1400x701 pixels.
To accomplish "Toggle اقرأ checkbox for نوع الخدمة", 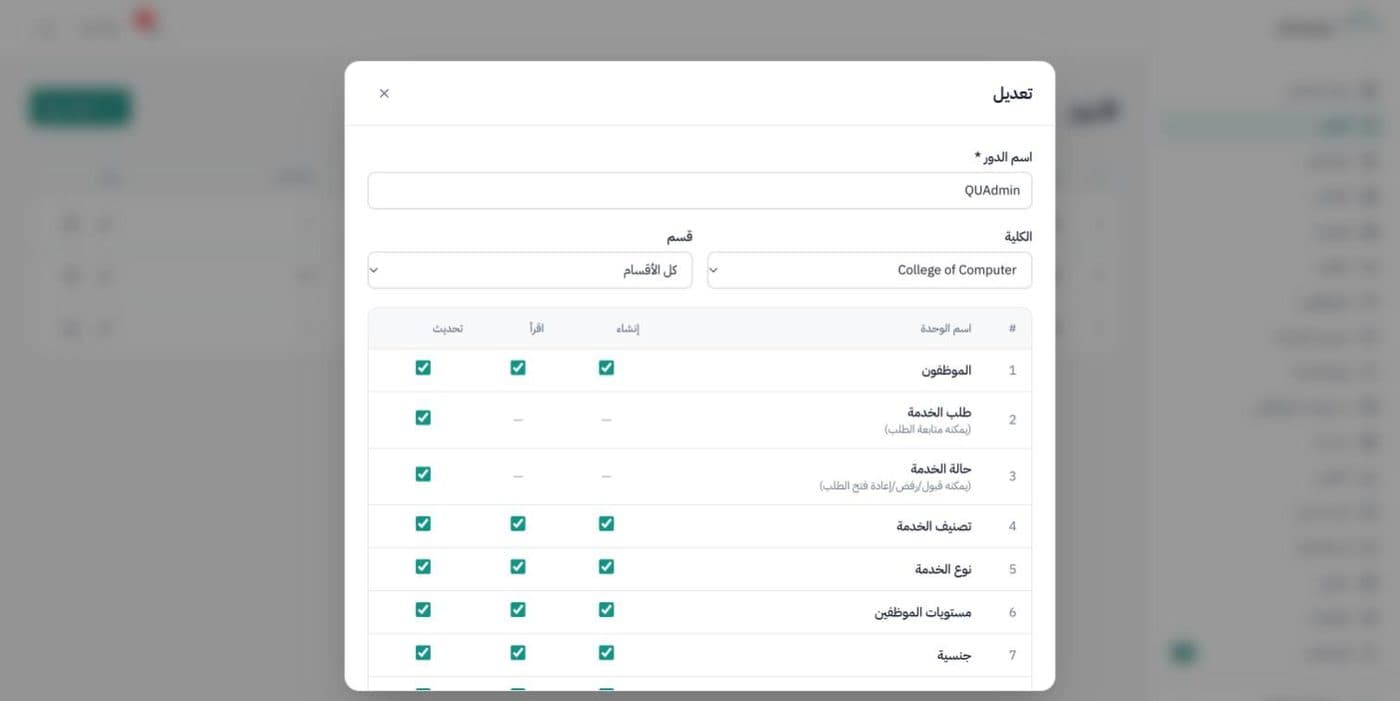I will [518, 566].
